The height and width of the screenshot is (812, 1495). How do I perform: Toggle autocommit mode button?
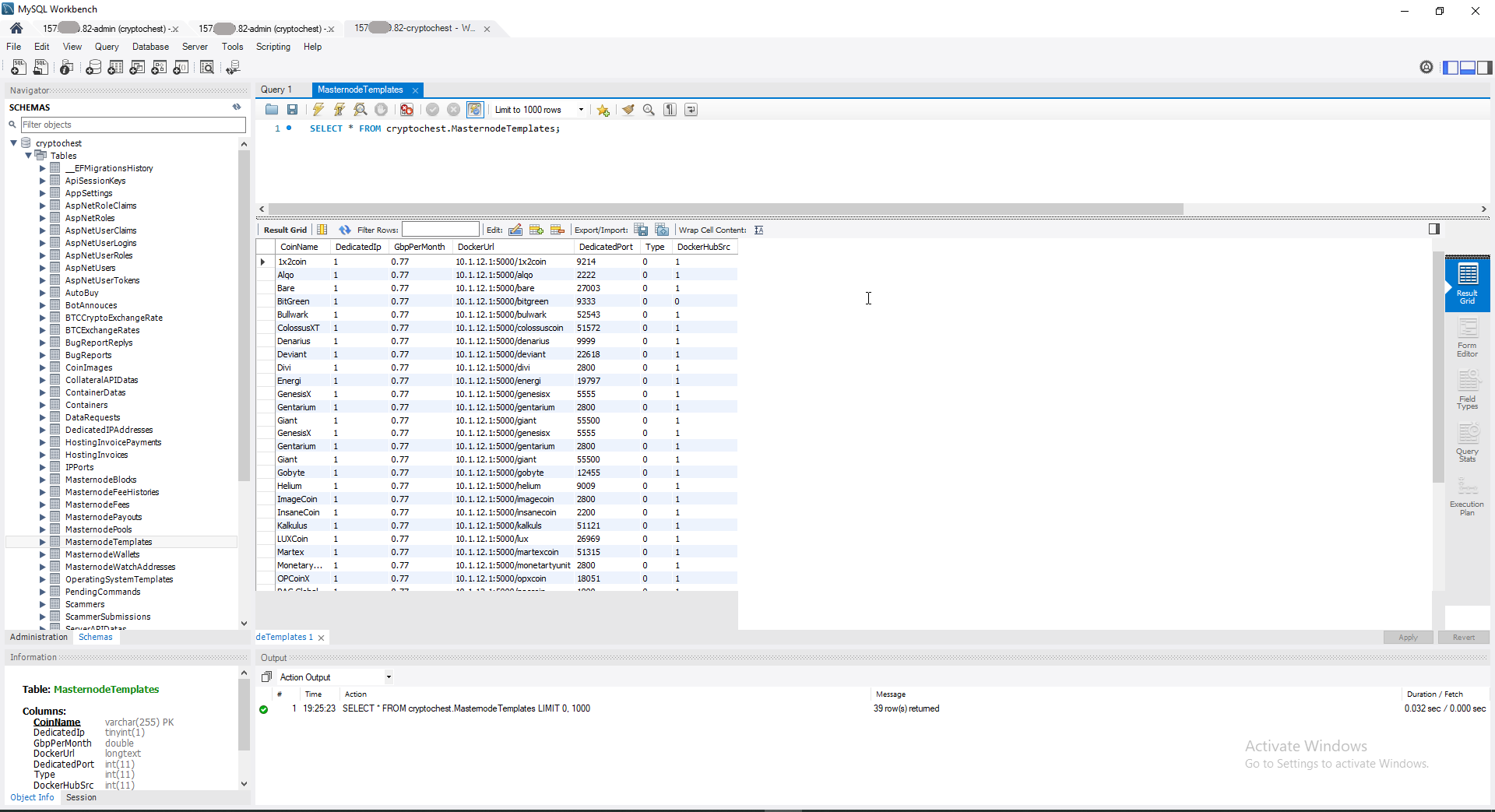pos(475,110)
